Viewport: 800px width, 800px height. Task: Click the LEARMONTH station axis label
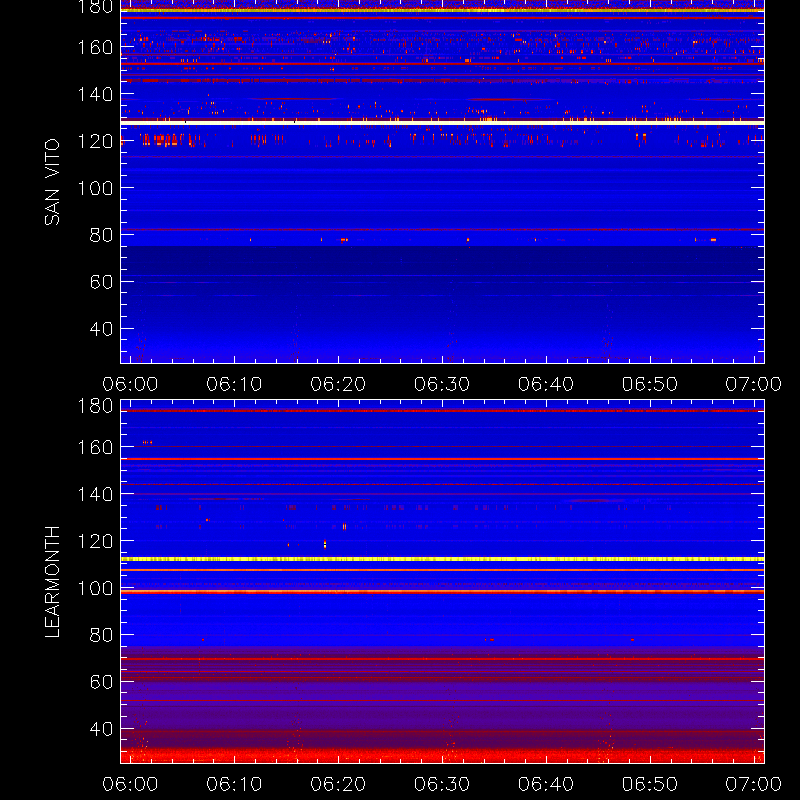click(52, 582)
